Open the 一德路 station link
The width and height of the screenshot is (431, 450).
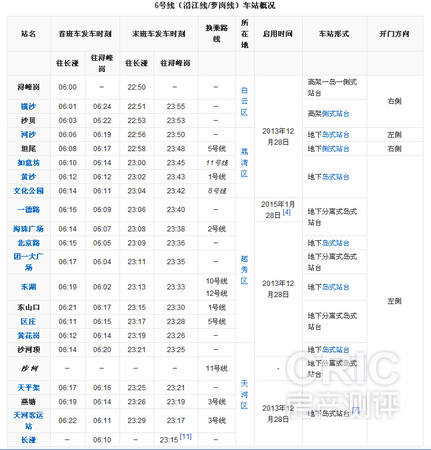[x=28, y=209]
